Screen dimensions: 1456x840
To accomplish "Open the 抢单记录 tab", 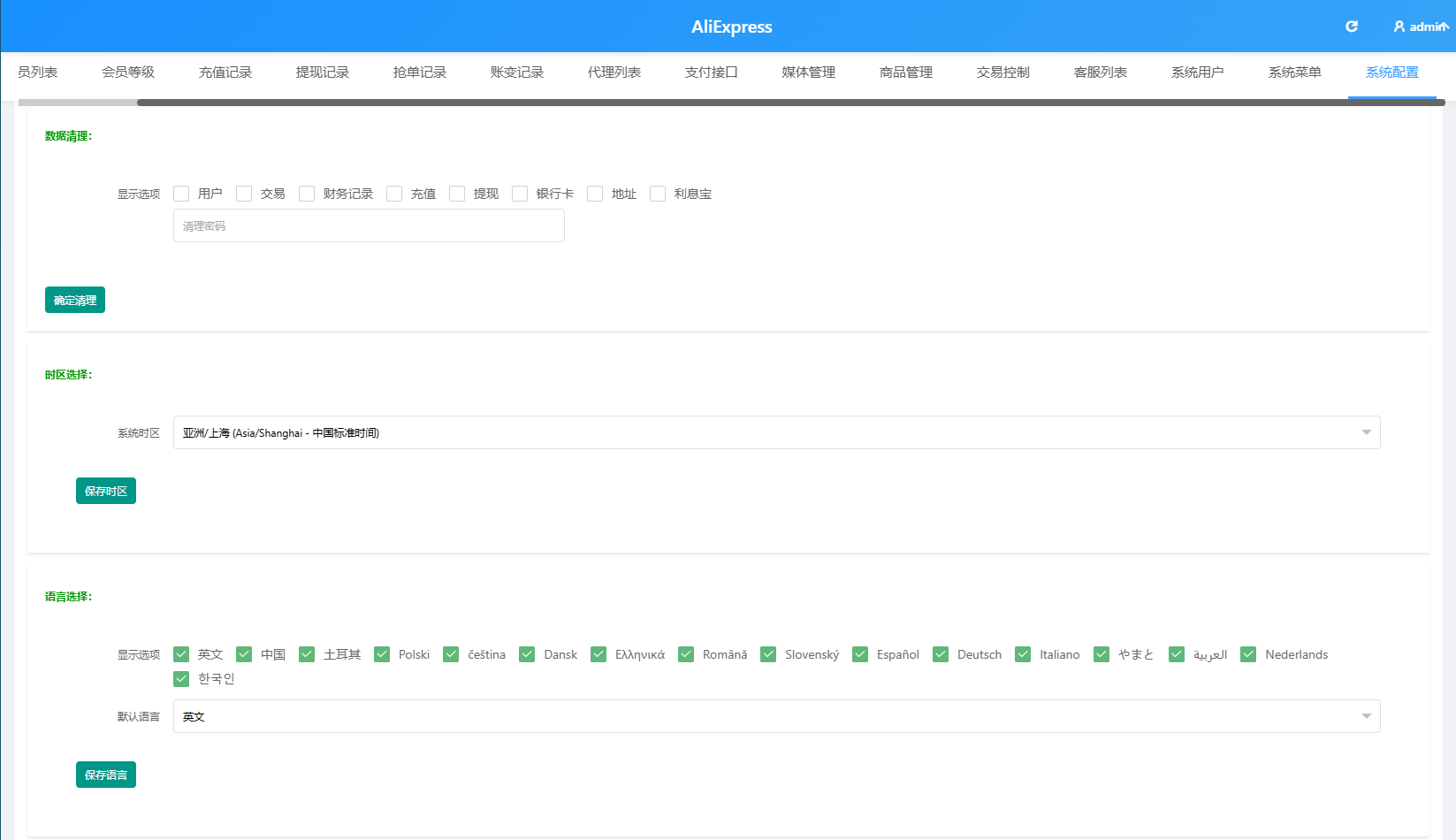I will [420, 73].
